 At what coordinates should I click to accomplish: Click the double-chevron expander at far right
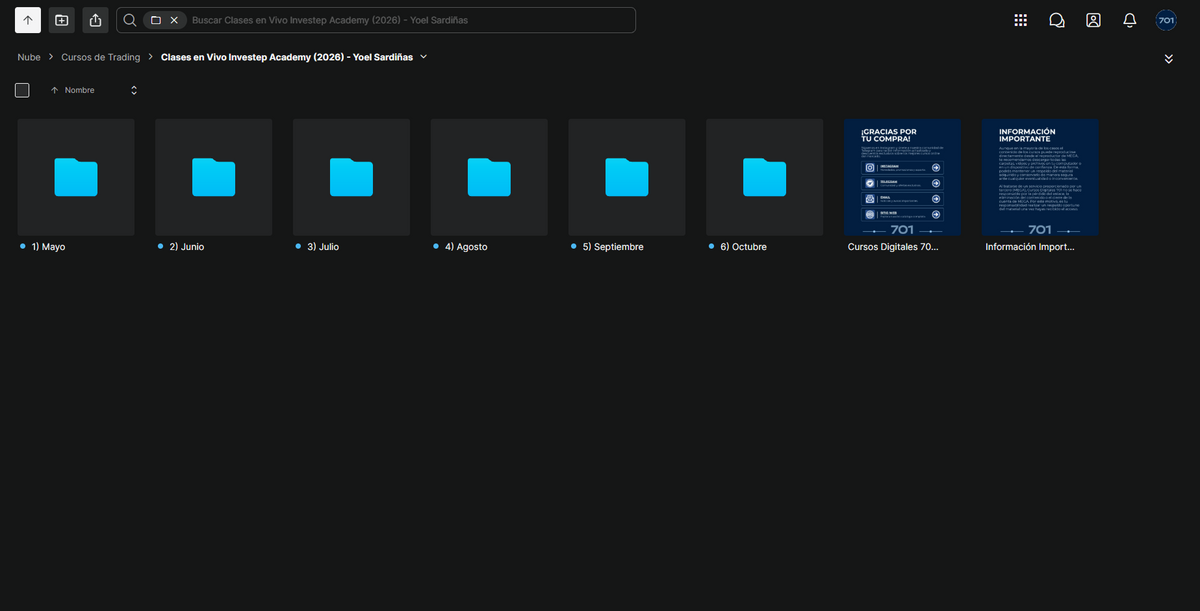coord(1169,59)
